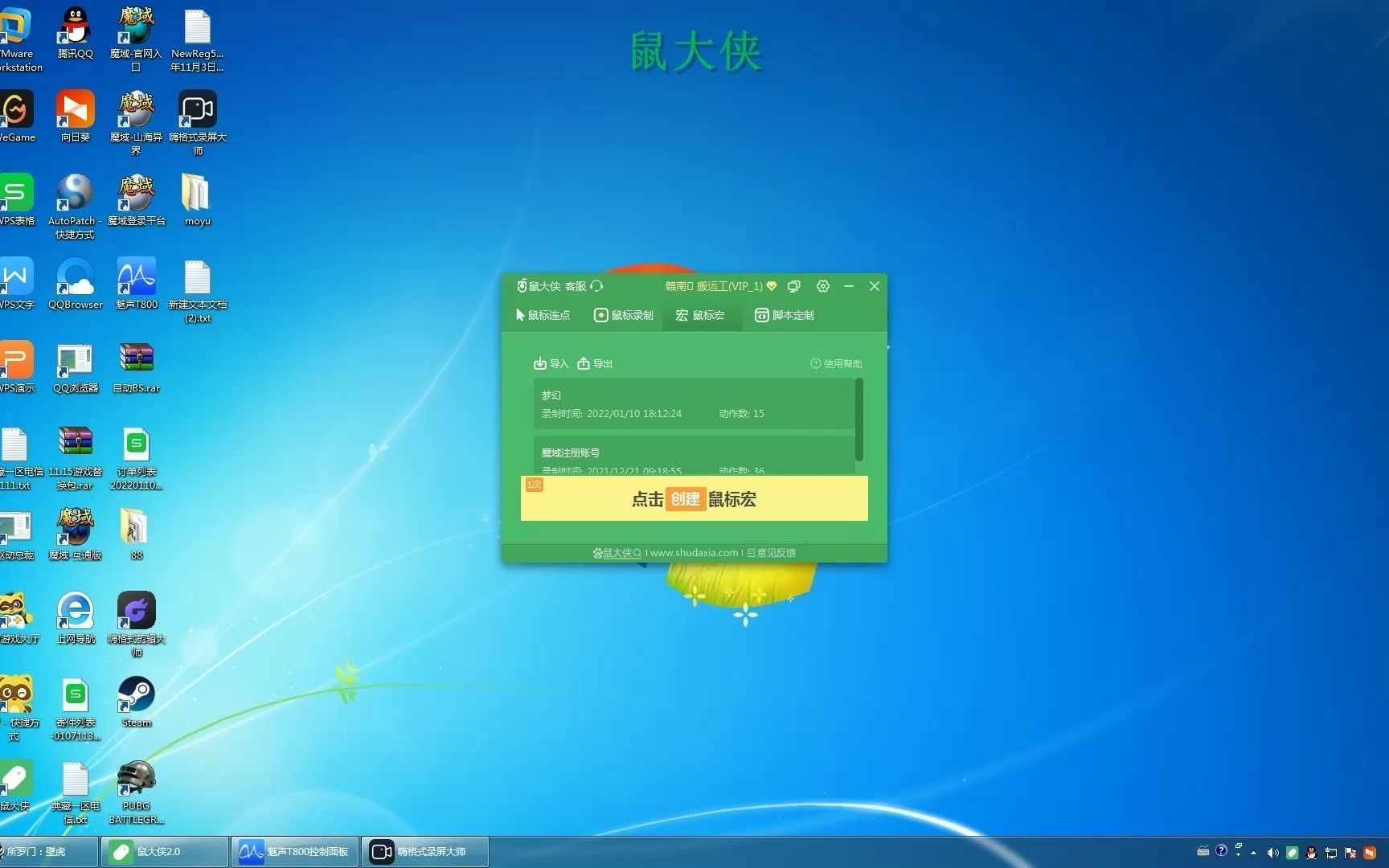Open the Action Center flag tray icon
This screenshot has width=1389, height=868.
point(1350,853)
